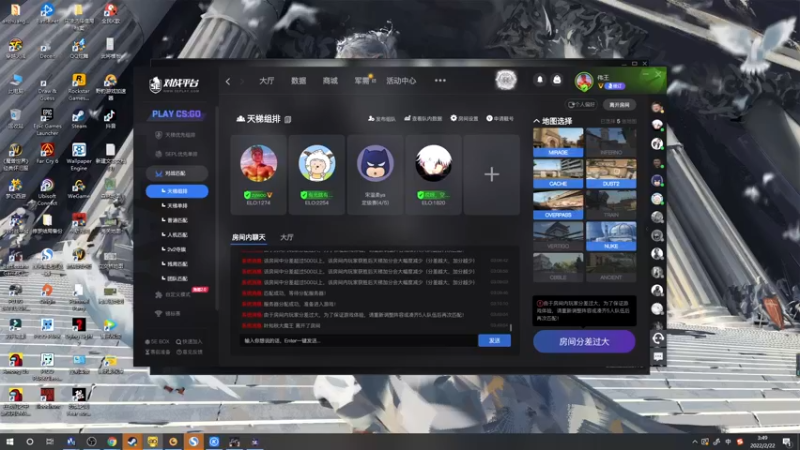The width and height of the screenshot is (800, 450).
Task: Click the 房间分差过大 match button
Action: coord(584,341)
